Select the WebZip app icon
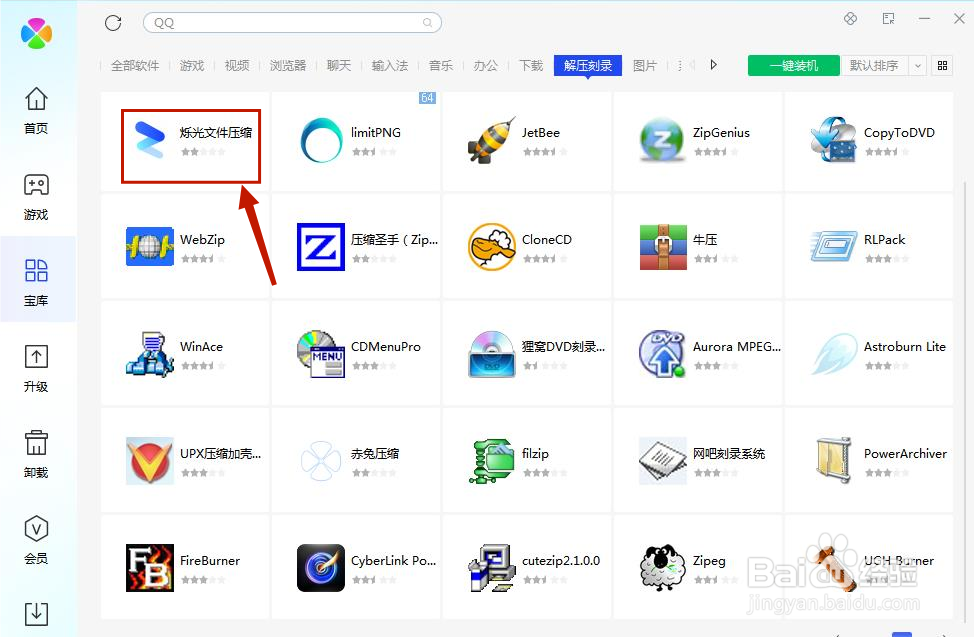Viewport: 974px width, 637px height. pos(150,247)
